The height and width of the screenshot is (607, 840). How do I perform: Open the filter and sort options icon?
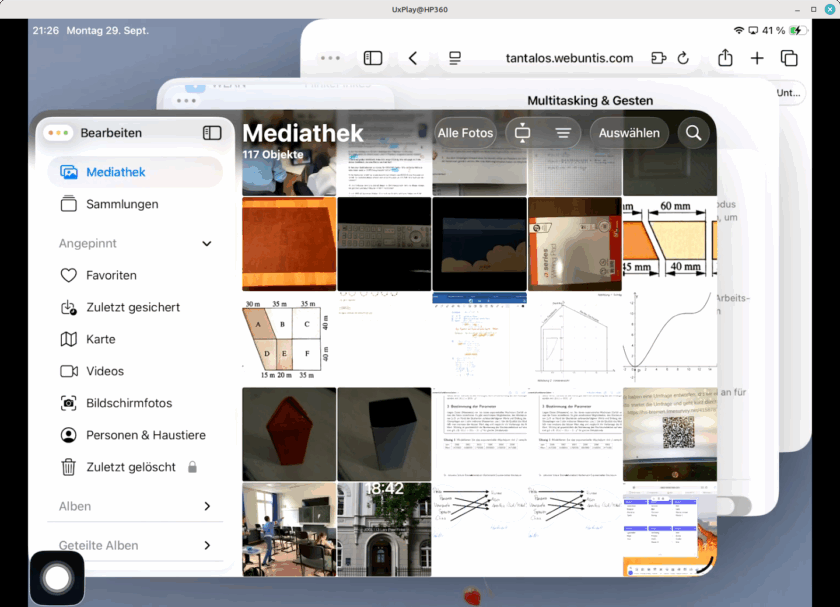click(563, 133)
